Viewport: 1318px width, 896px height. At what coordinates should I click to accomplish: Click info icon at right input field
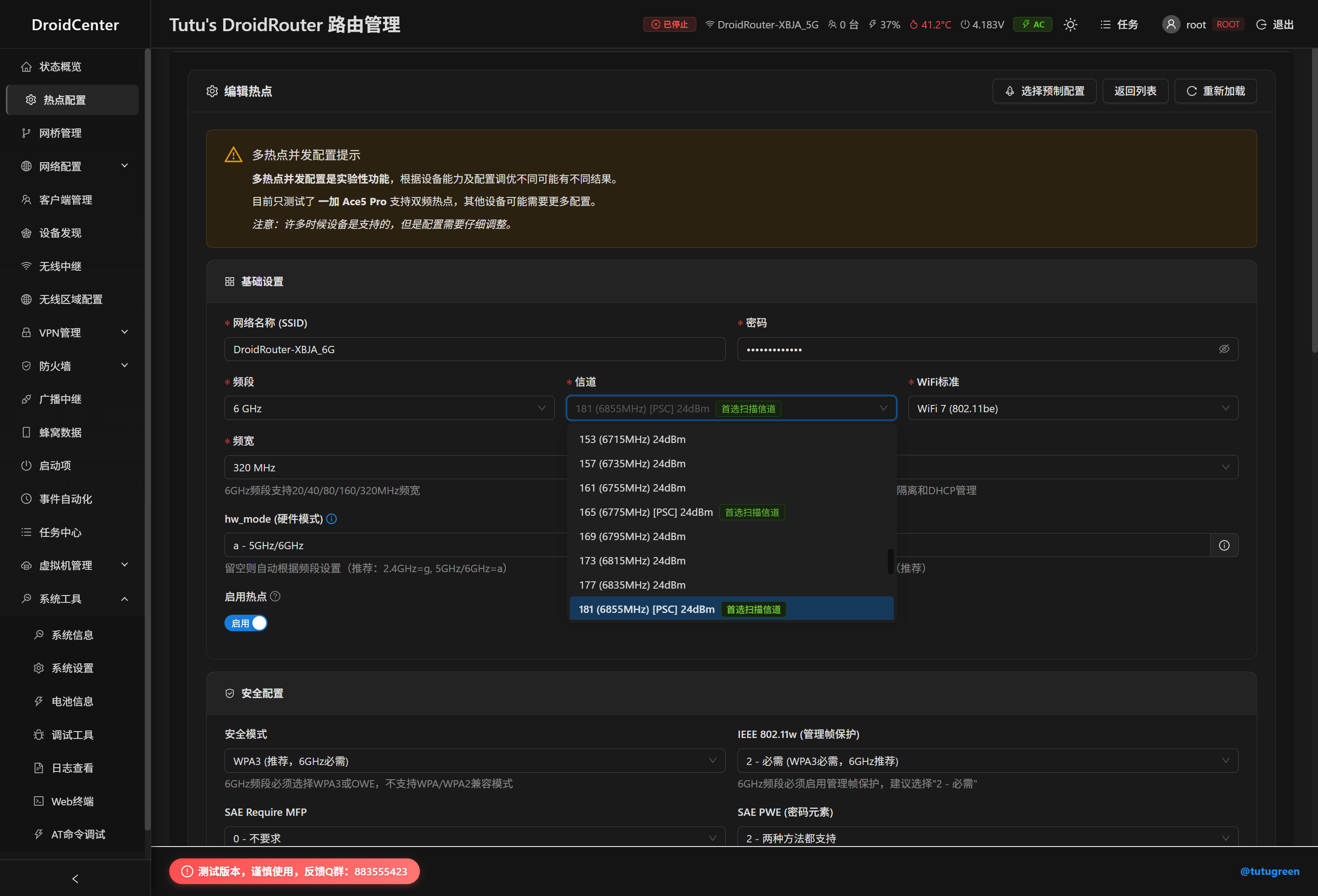pos(1224,545)
